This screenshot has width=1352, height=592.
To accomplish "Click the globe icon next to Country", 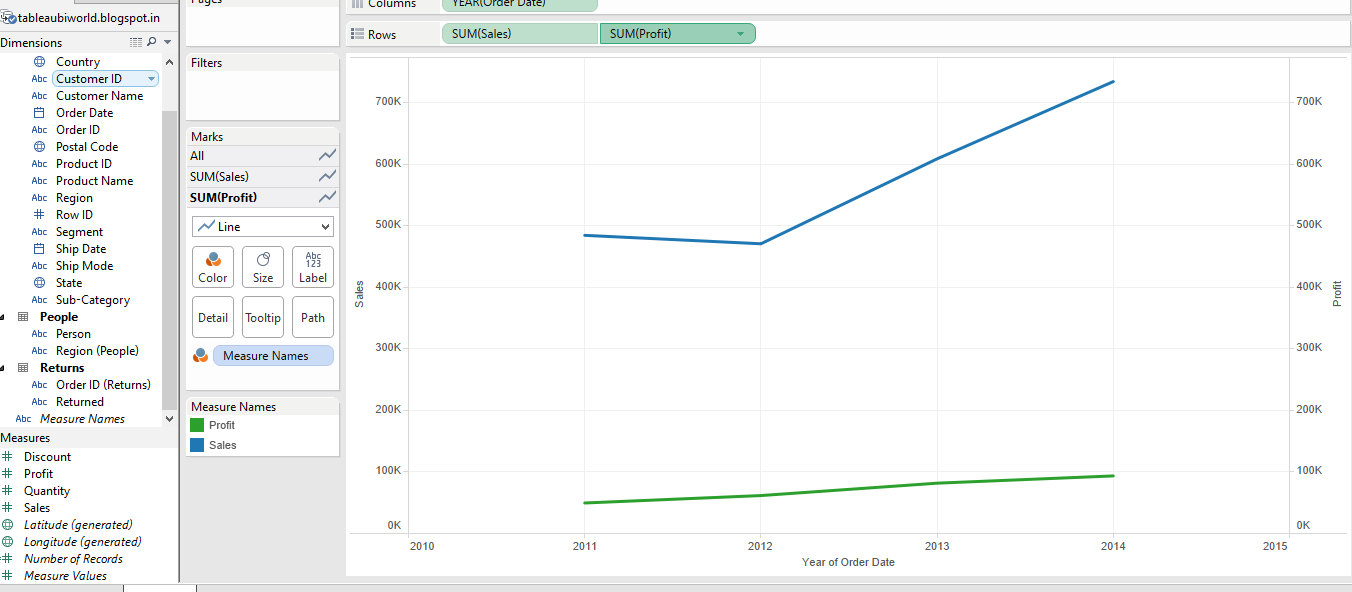I will pos(38,61).
